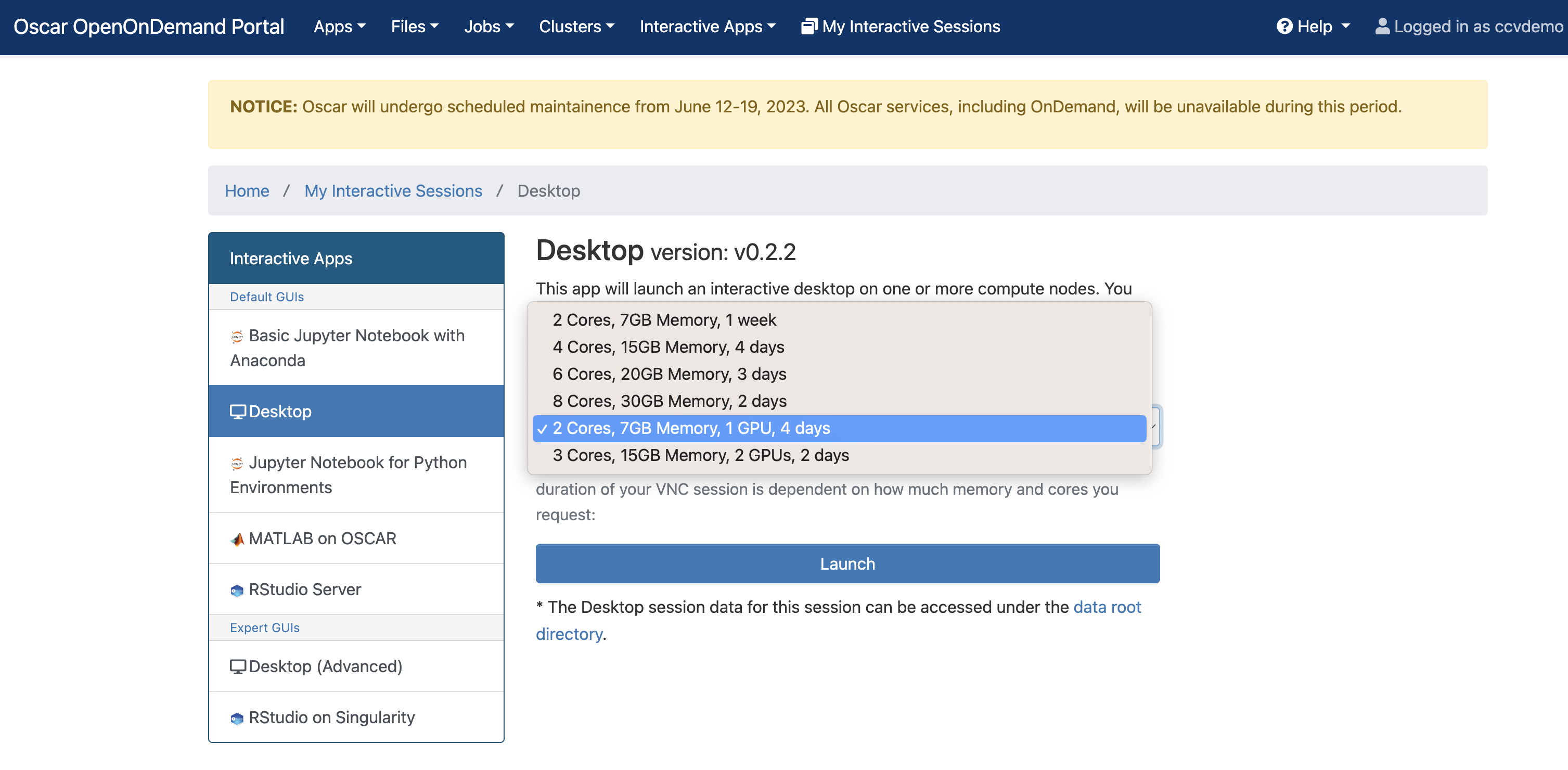
Task: Open the Clusters menu
Action: tap(576, 27)
